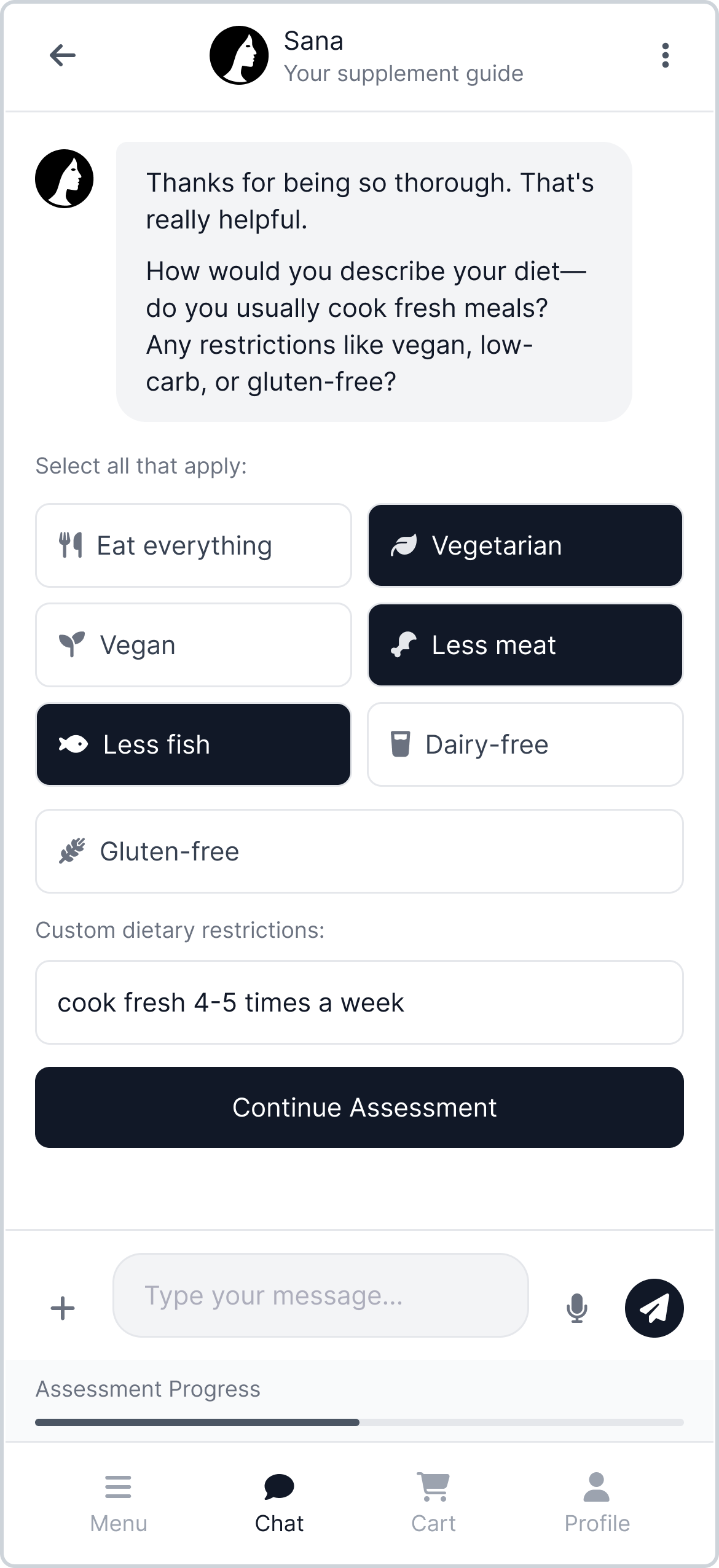Click the plus attachment icon

pyautogui.click(x=62, y=1308)
